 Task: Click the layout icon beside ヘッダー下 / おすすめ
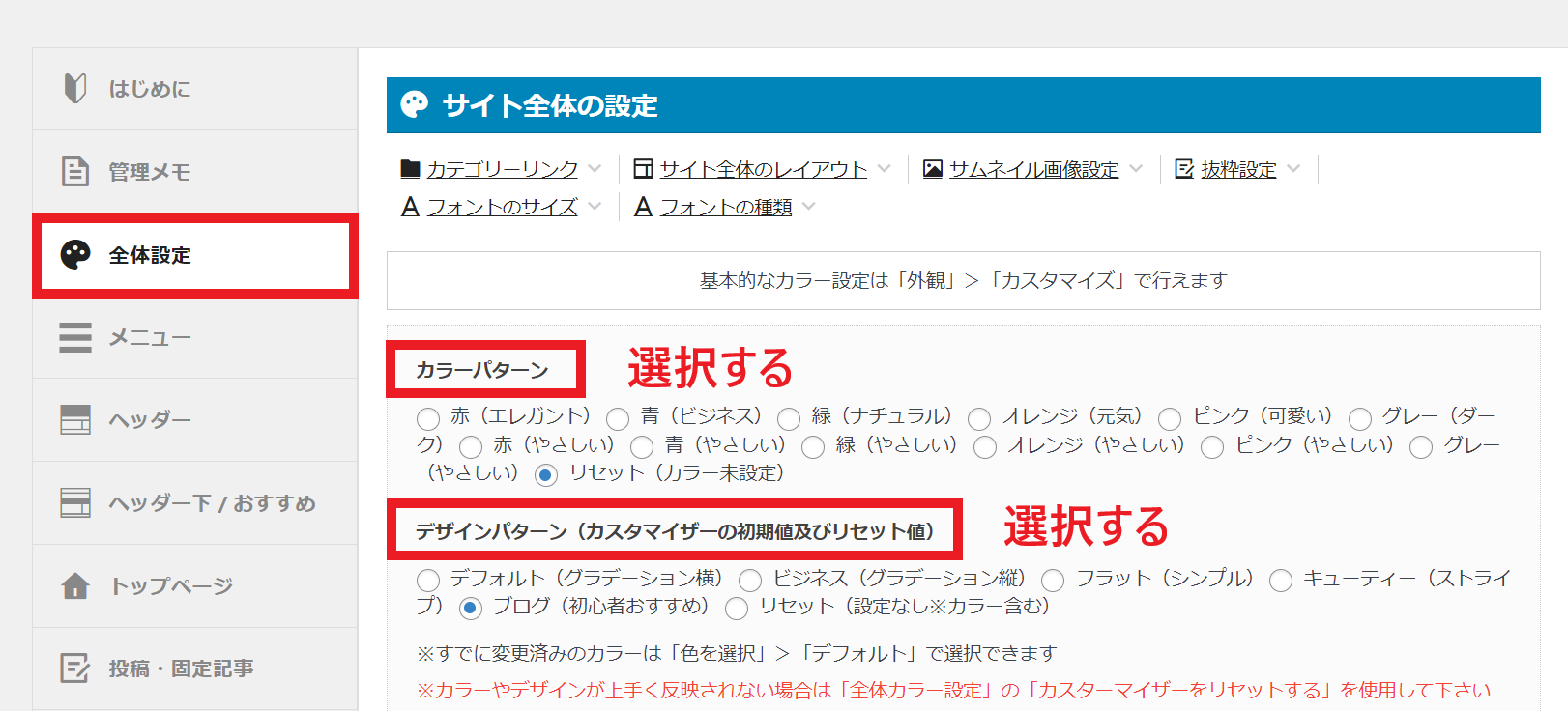pyautogui.click(x=75, y=502)
